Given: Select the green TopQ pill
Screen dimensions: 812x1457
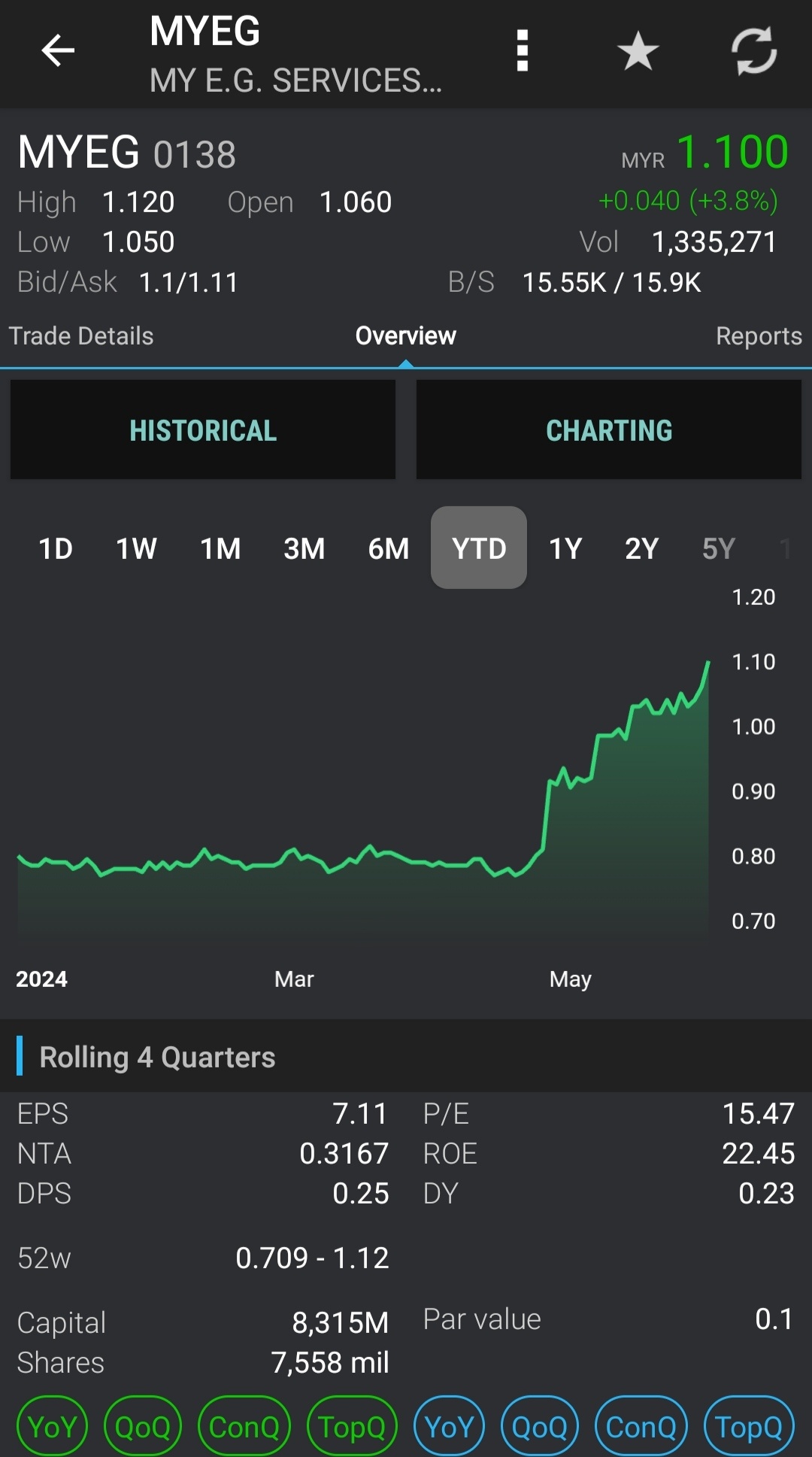Looking at the screenshot, I should (x=352, y=1426).
